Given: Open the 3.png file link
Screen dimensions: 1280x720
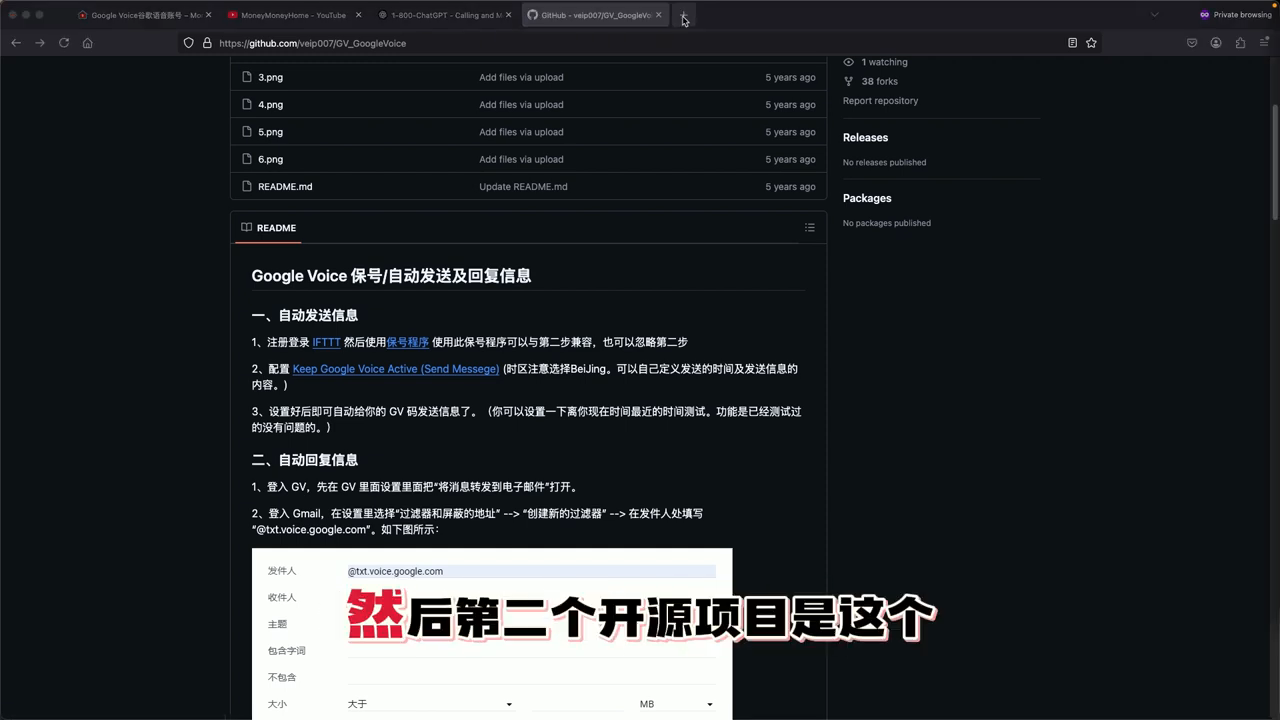Looking at the screenshot, I should (x=270, y=77).
